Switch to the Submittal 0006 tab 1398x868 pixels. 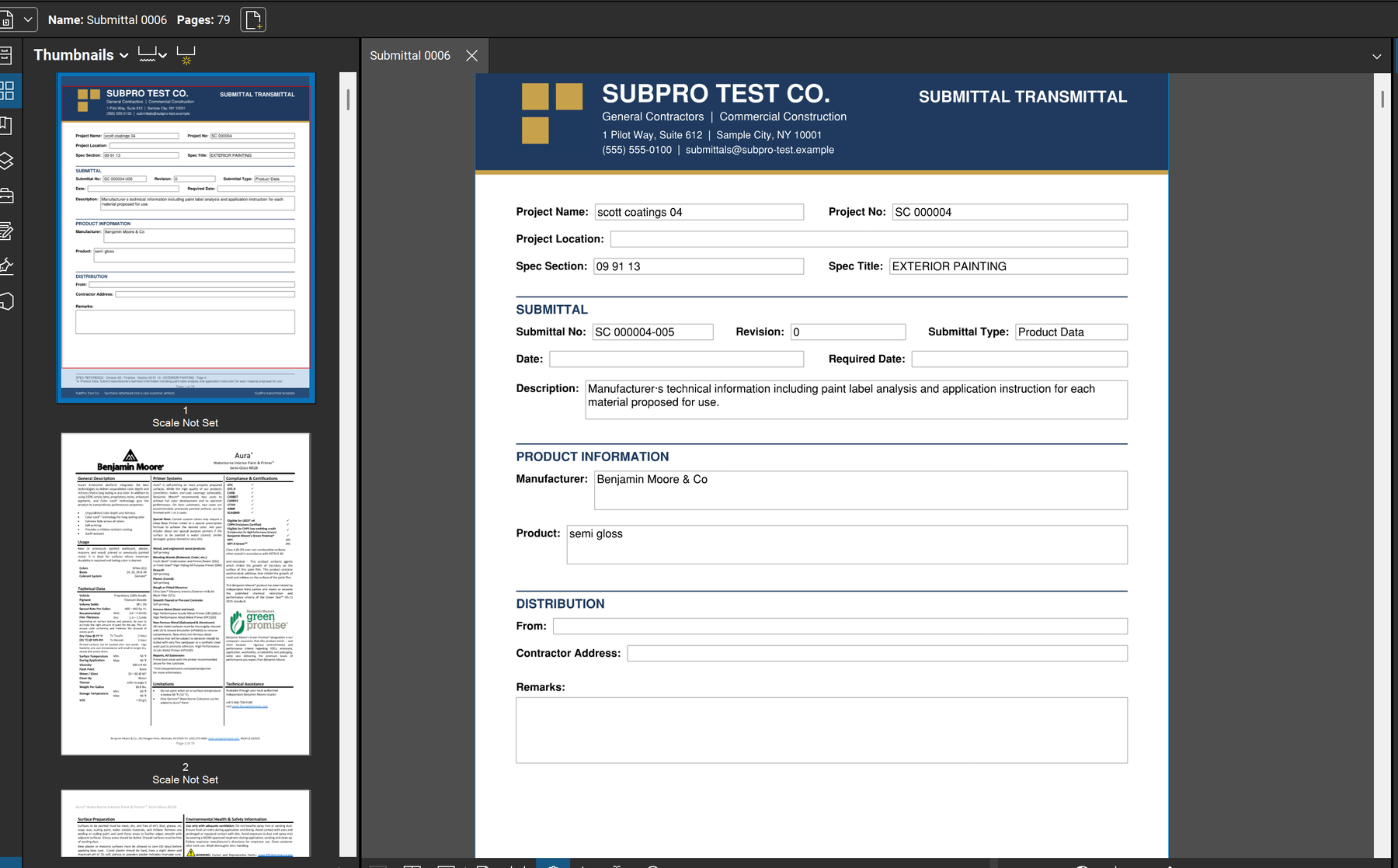tap(410, 56)
